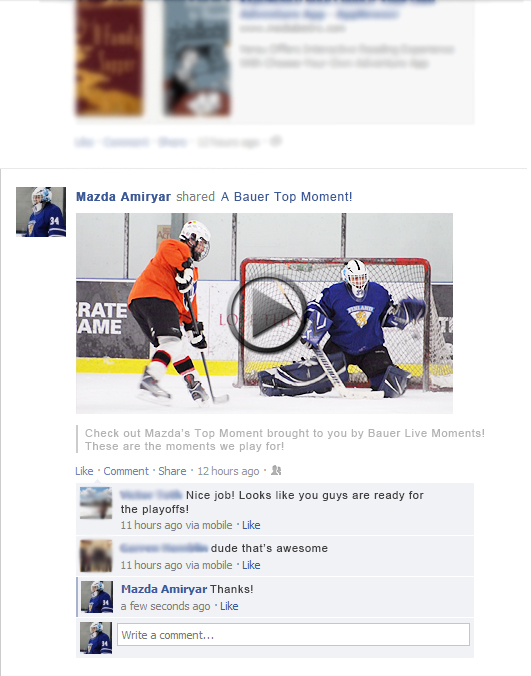Viewport: 531px width, 676px height.
Task: Open first commenter's snowy avatar thumbnail
Action: pos(96,503)
